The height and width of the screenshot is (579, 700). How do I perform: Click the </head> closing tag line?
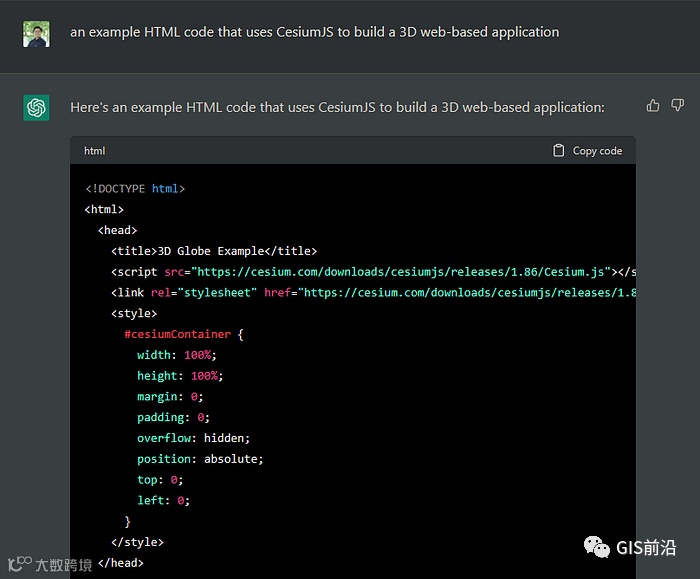[x=121, y=563]
